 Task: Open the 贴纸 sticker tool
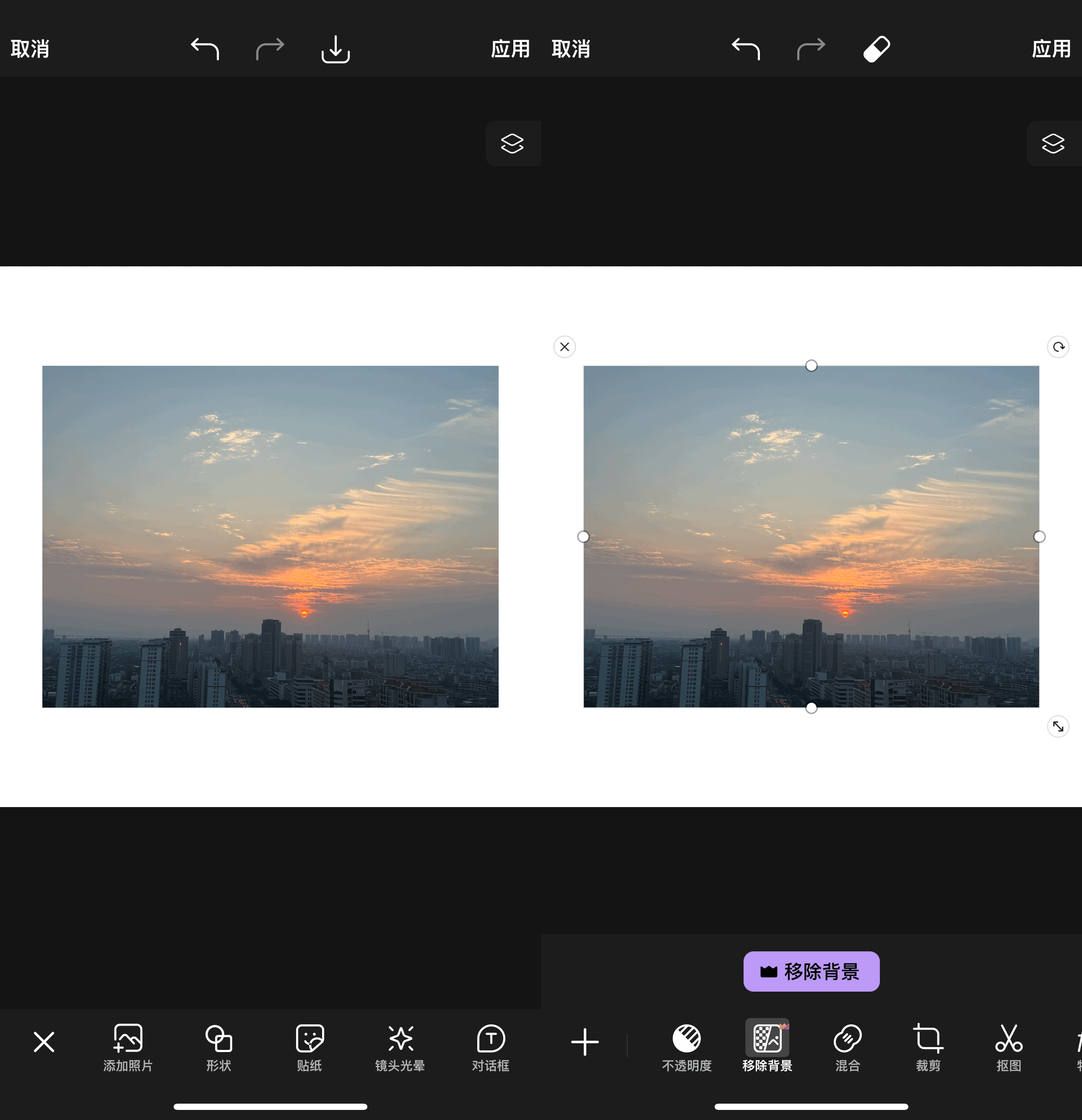pyautogui.click(x=310, y=1047)
